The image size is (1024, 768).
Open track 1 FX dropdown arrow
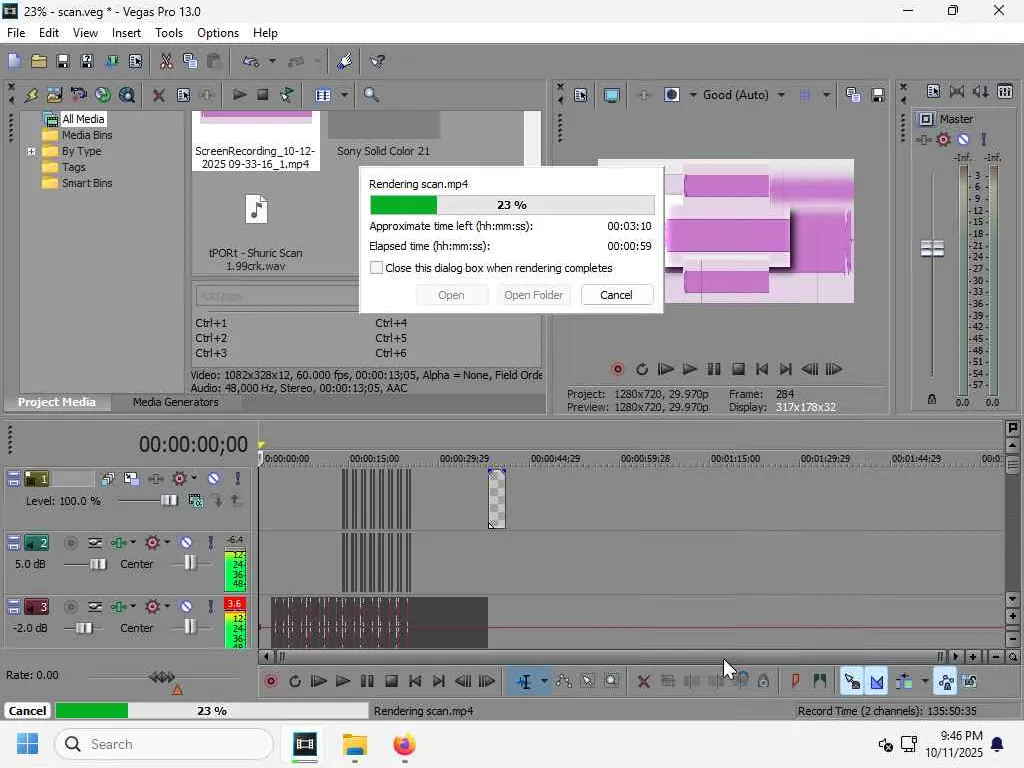point(194,479)
